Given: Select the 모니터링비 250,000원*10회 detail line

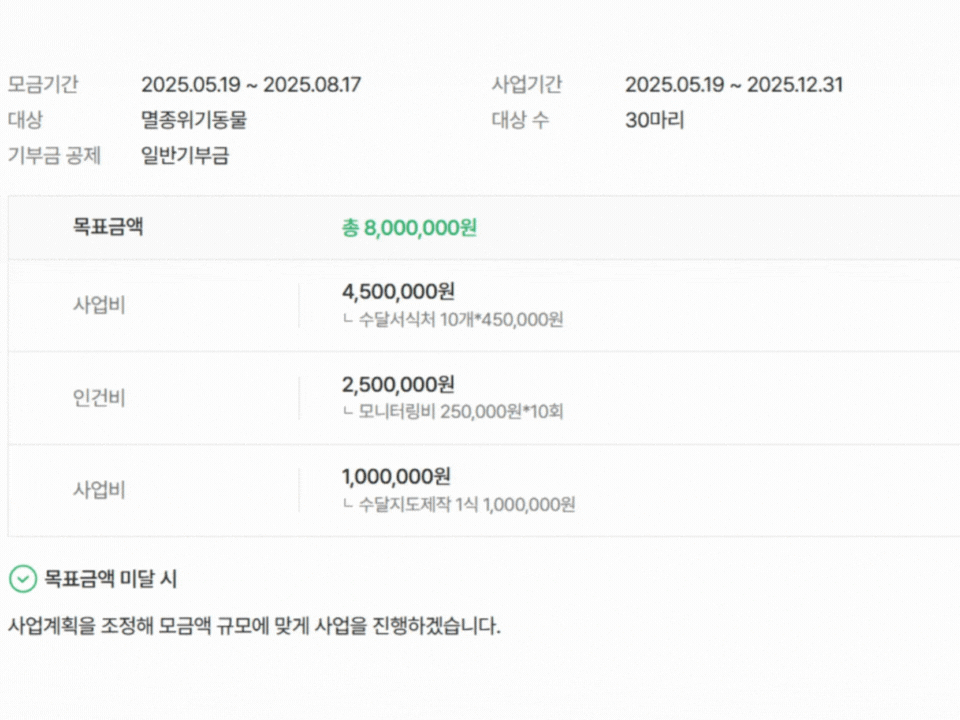Looking at the screenshot, I should pos(453,412).
